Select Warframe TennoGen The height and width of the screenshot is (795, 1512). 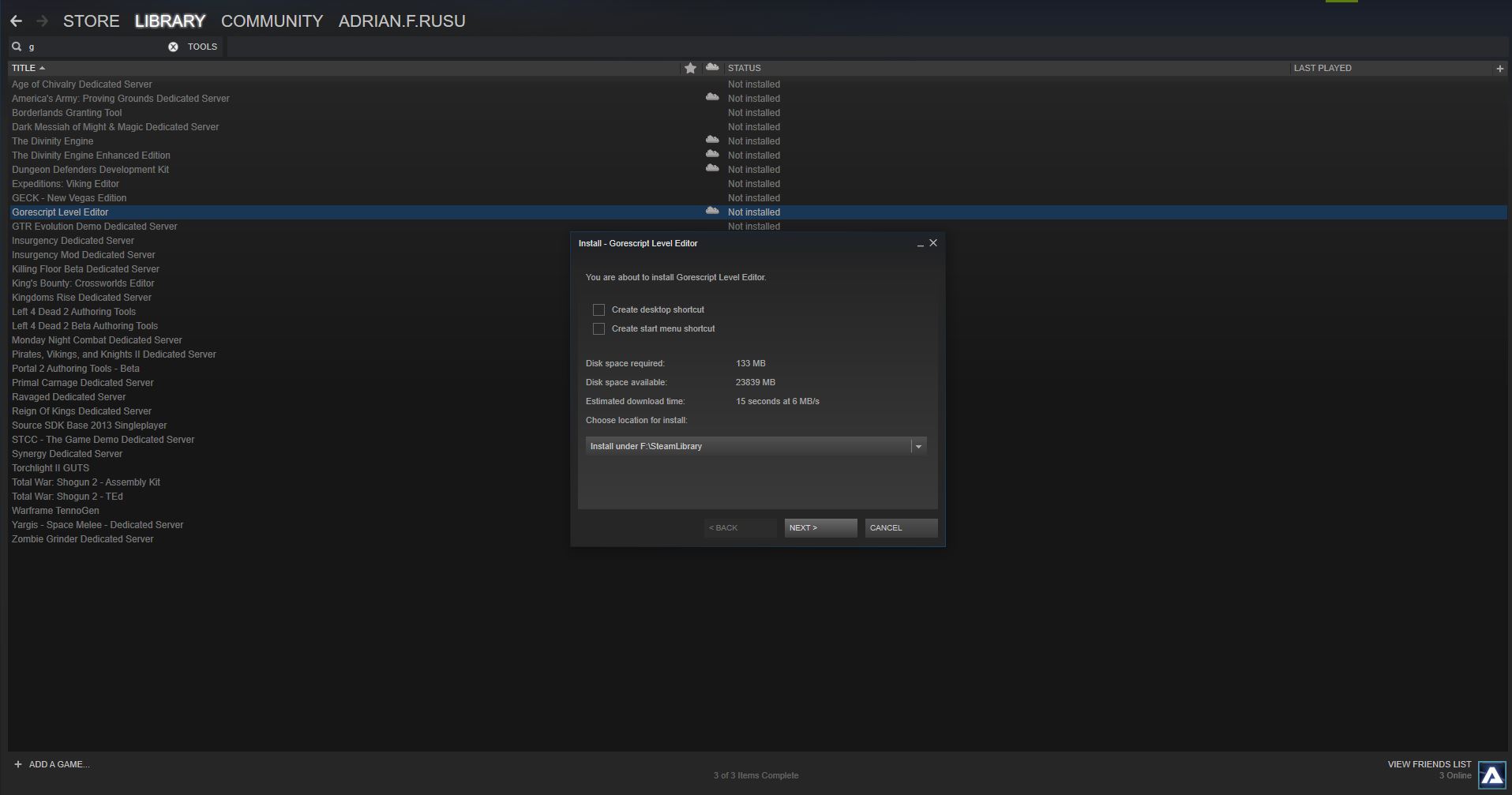pos(55,511)
